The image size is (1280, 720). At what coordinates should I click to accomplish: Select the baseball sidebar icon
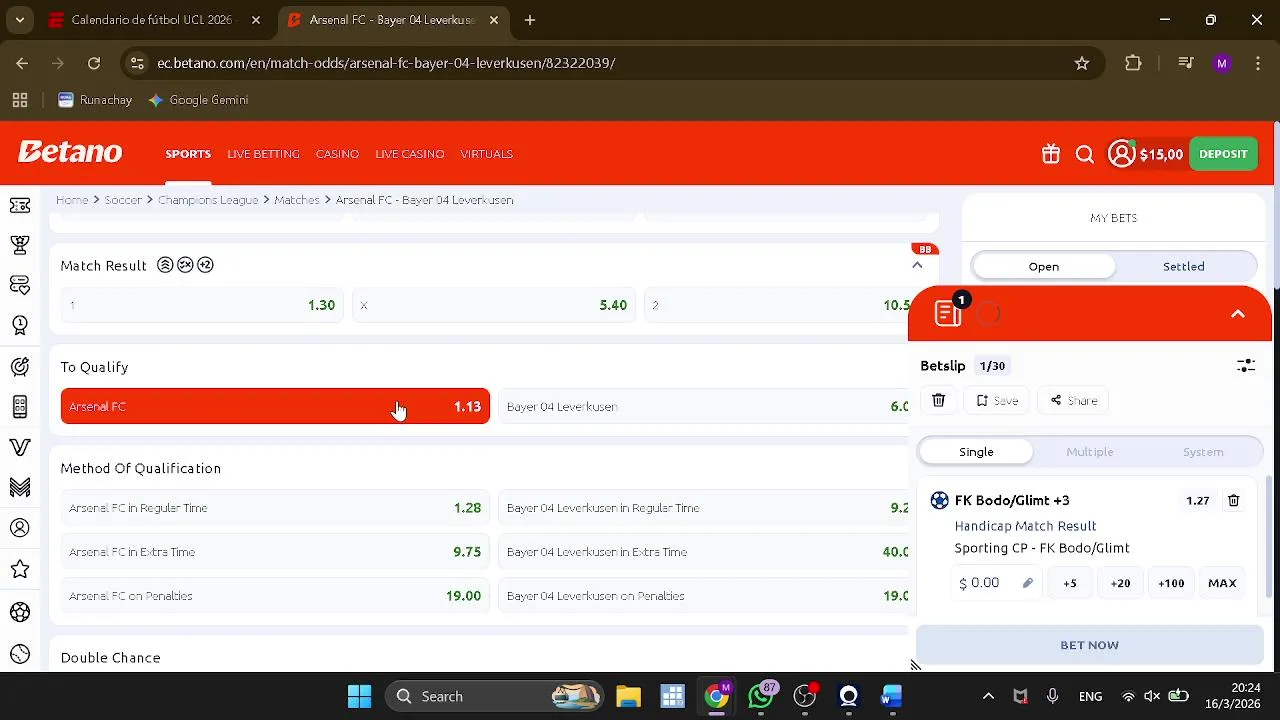coord(19,654)
